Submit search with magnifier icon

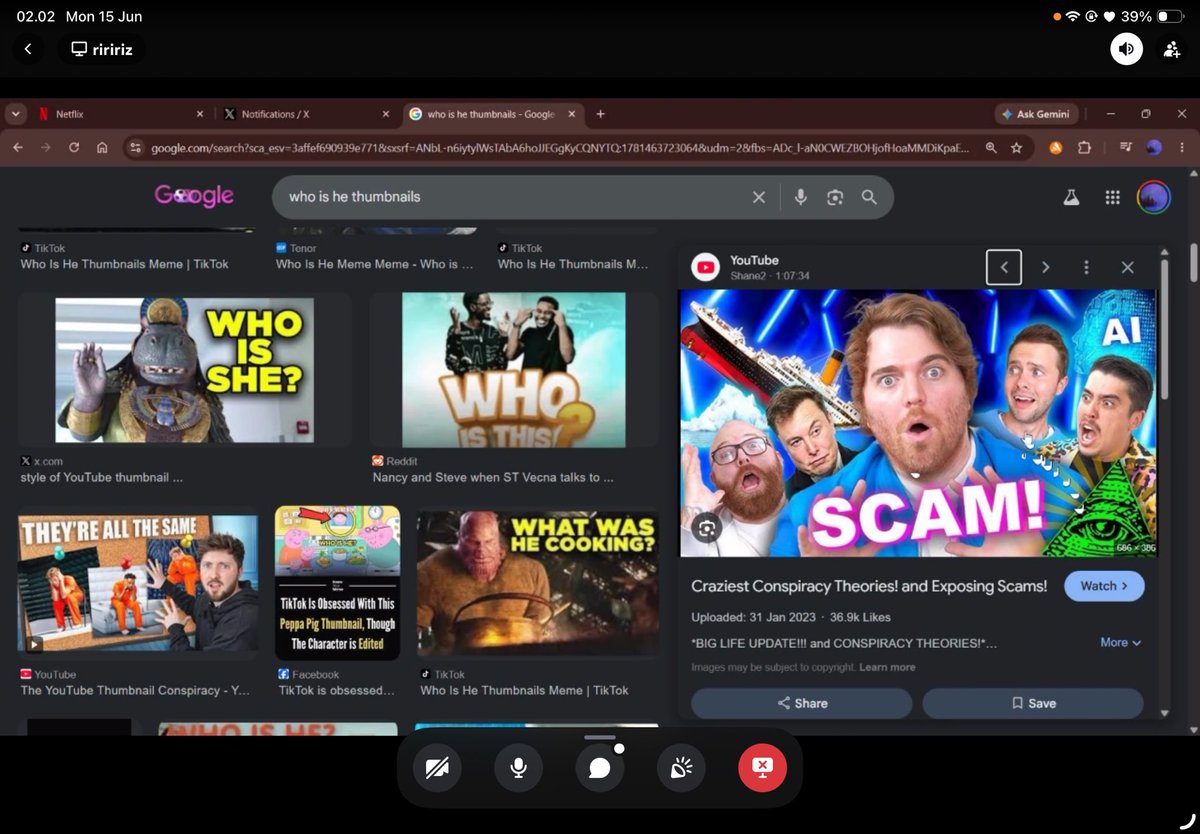pos(869,197)
